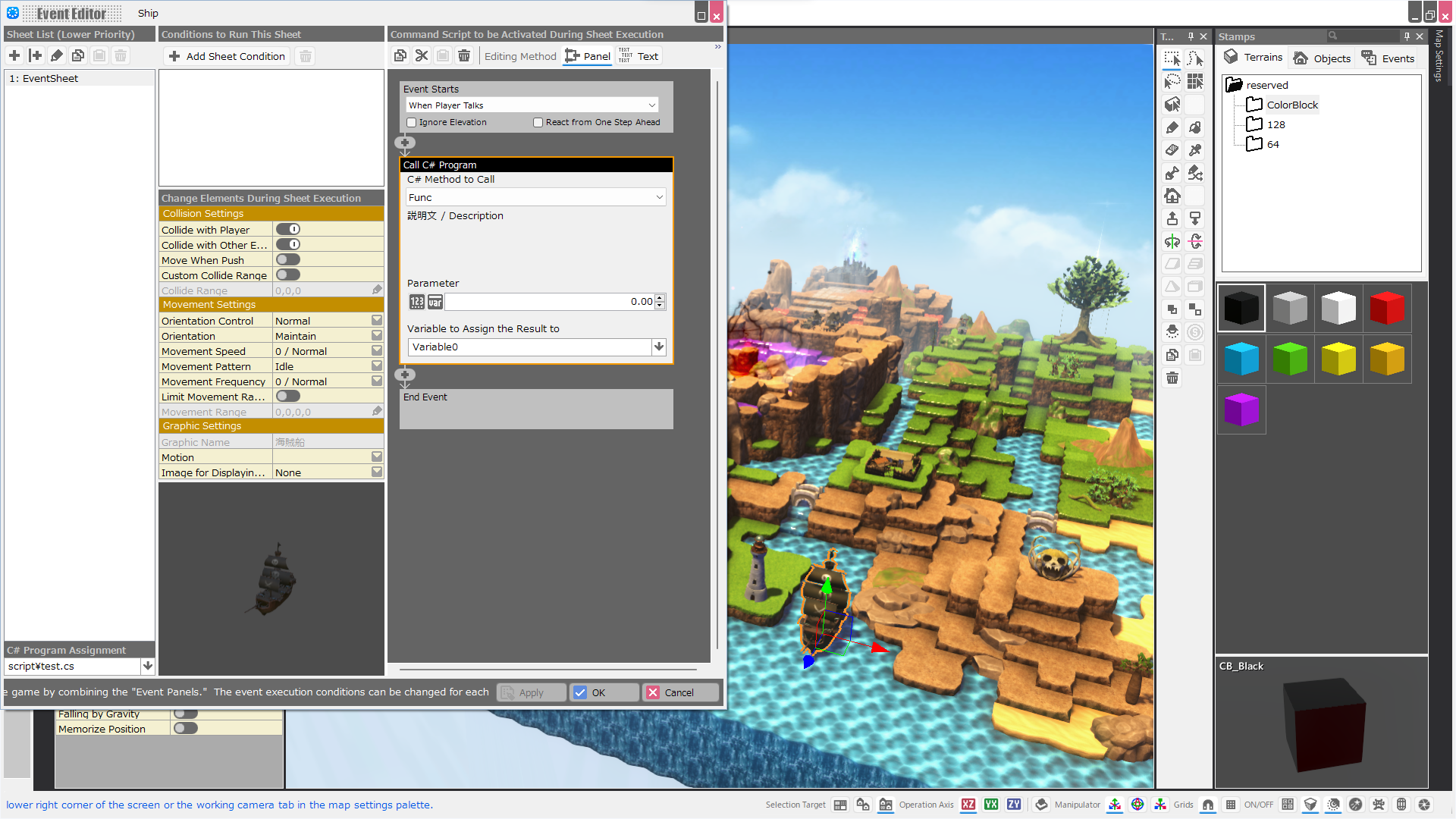Screen dimensions: 1456x819
Task: Select the red cube color swatch
Action: point(1386,308)
